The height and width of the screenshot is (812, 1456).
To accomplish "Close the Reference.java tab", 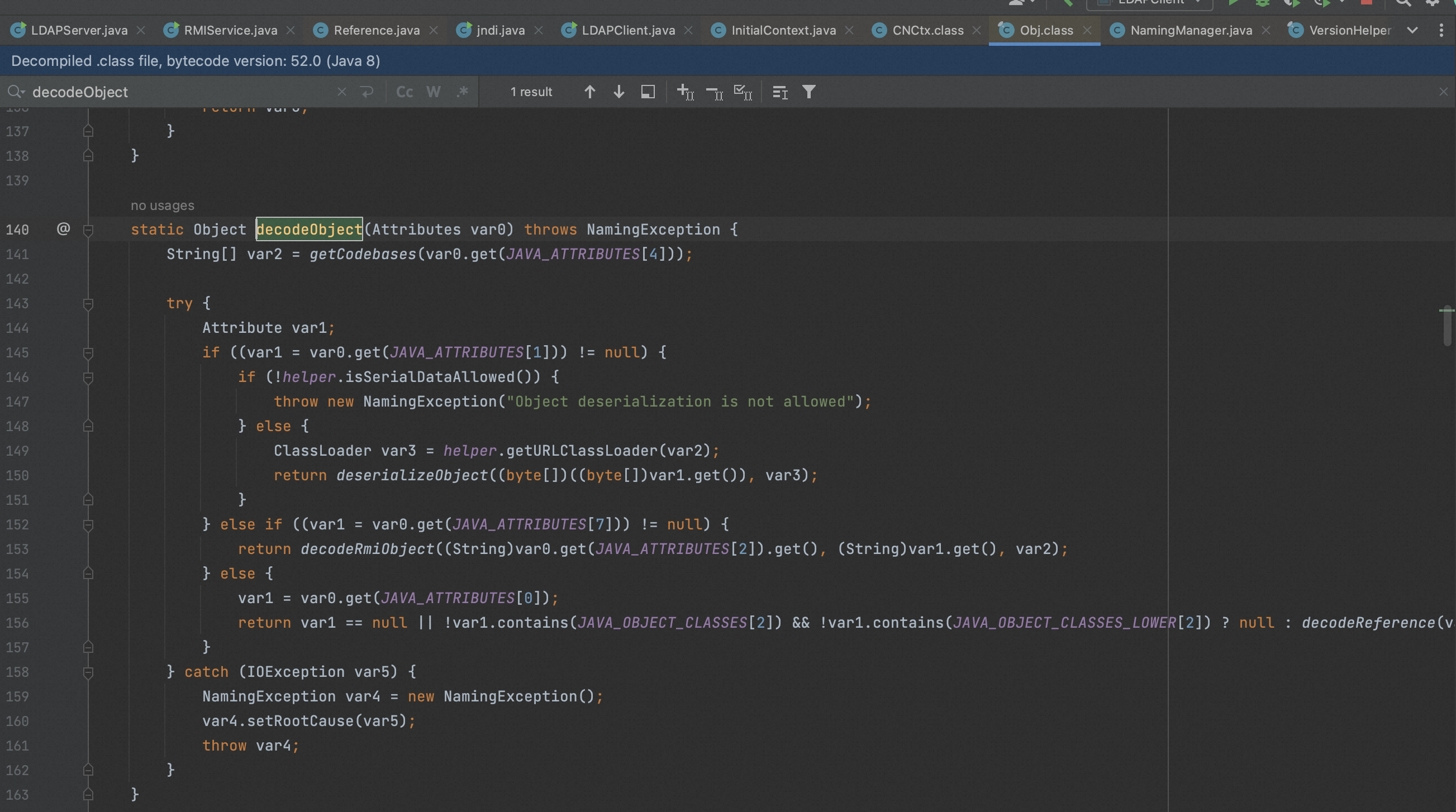I will point(434,30).
